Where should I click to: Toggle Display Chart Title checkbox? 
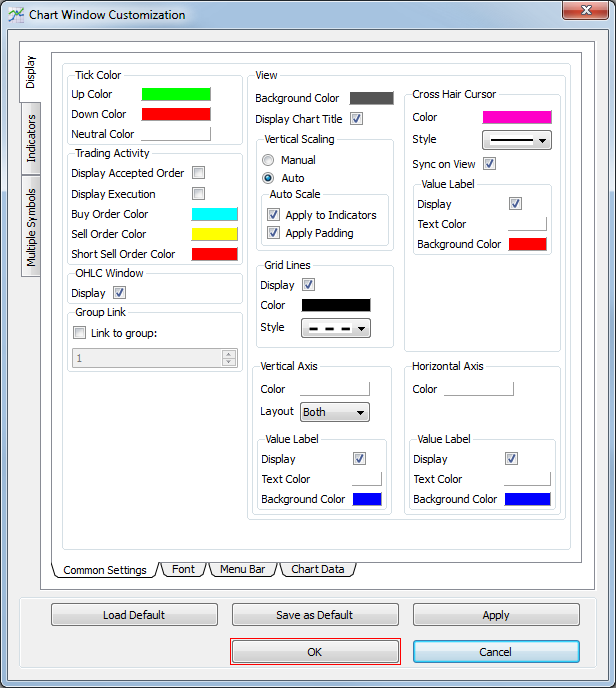[x=356, y=119]
